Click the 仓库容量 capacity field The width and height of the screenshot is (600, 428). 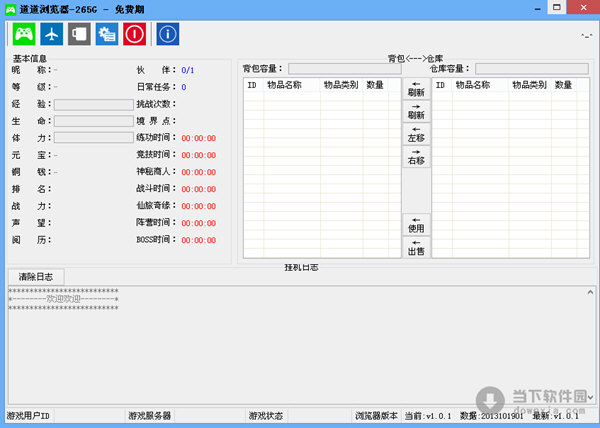(x=531, y=69)
